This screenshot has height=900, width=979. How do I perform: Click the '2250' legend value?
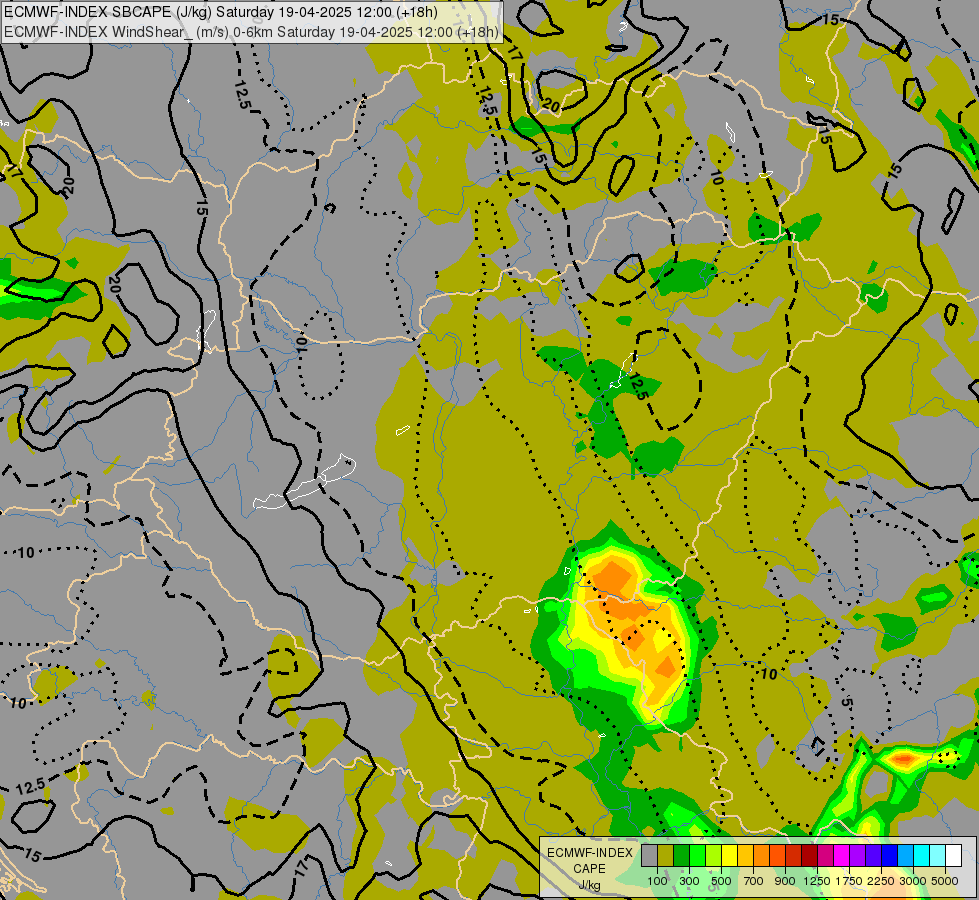(x=880, y=881)
